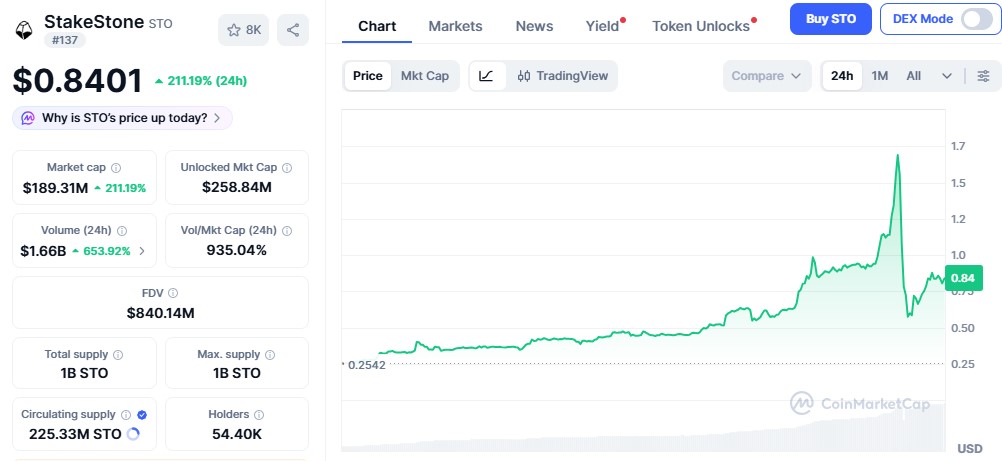Viewport: 1002px width, 461px height.
Task: Switch to the News tab
Action: click(x=534, y=26)
